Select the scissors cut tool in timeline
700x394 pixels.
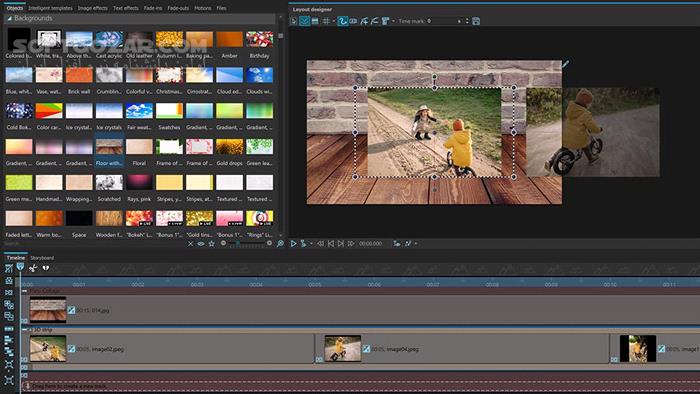[33, 268]
